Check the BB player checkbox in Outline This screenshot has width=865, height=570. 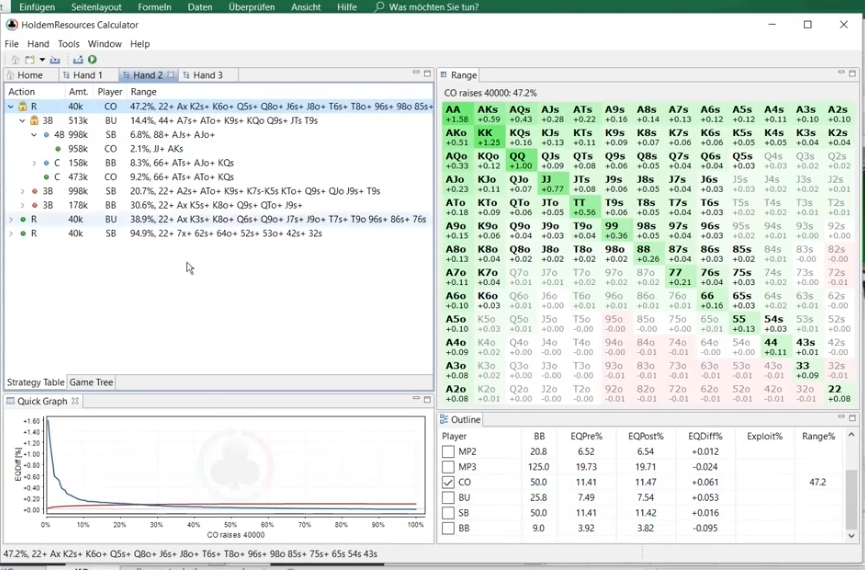click(x=448, y=529)
